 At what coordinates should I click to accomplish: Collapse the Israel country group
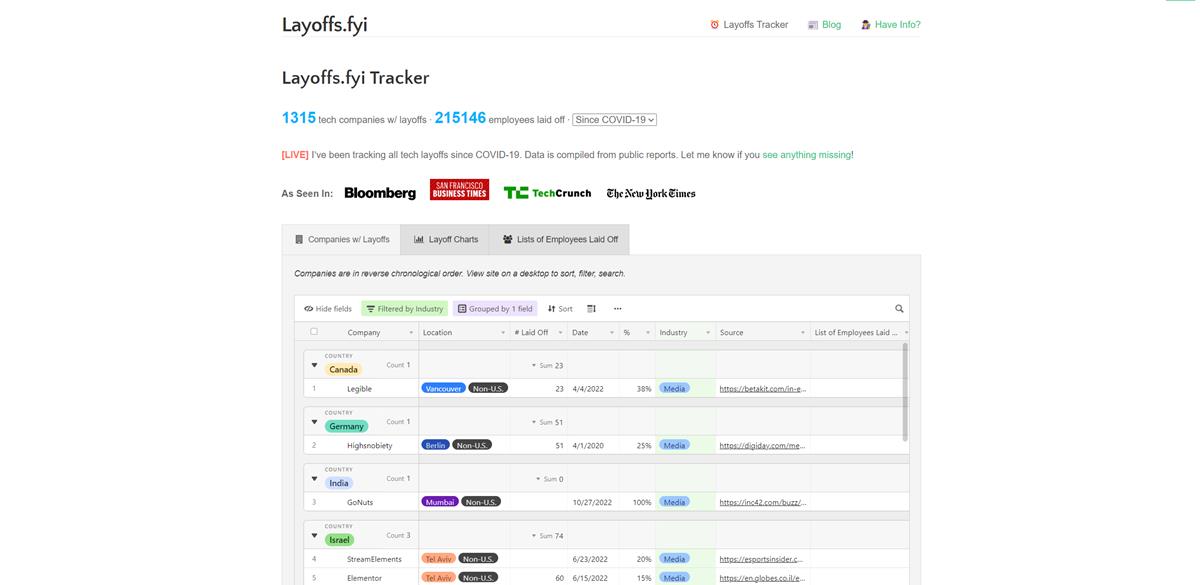[314, 536]
